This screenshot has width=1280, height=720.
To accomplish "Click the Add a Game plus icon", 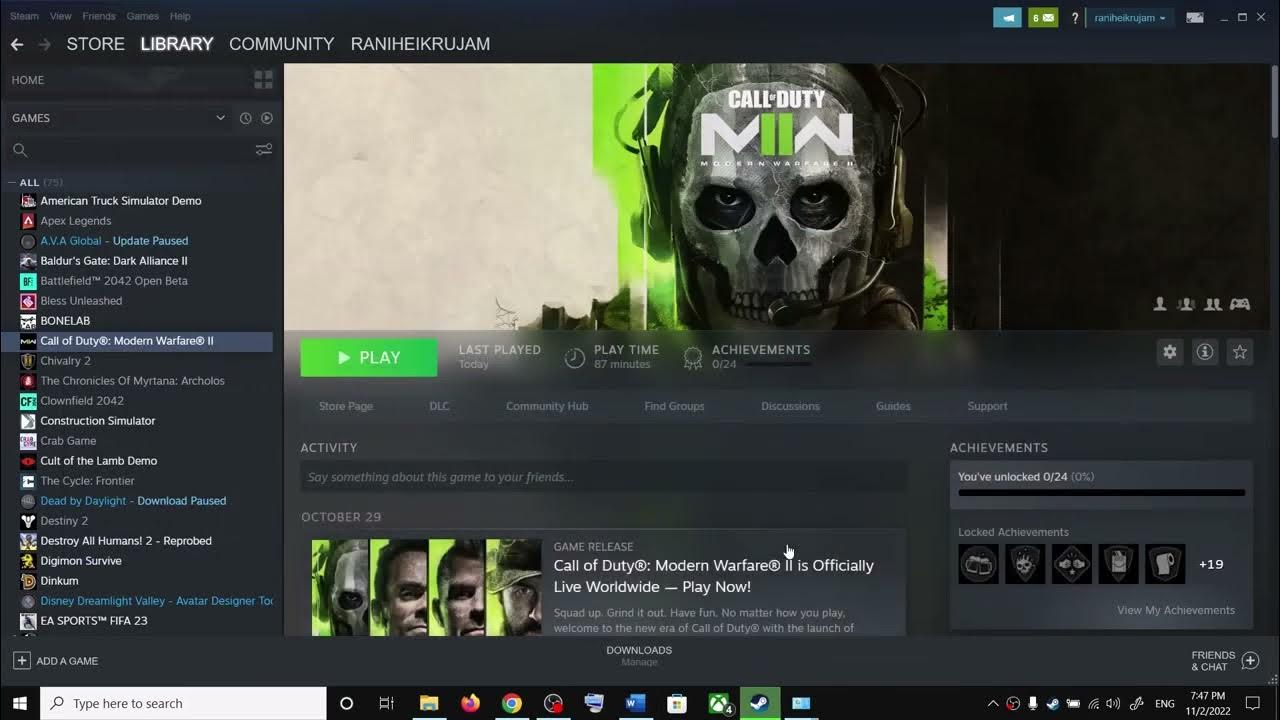I will click(21, 661).
